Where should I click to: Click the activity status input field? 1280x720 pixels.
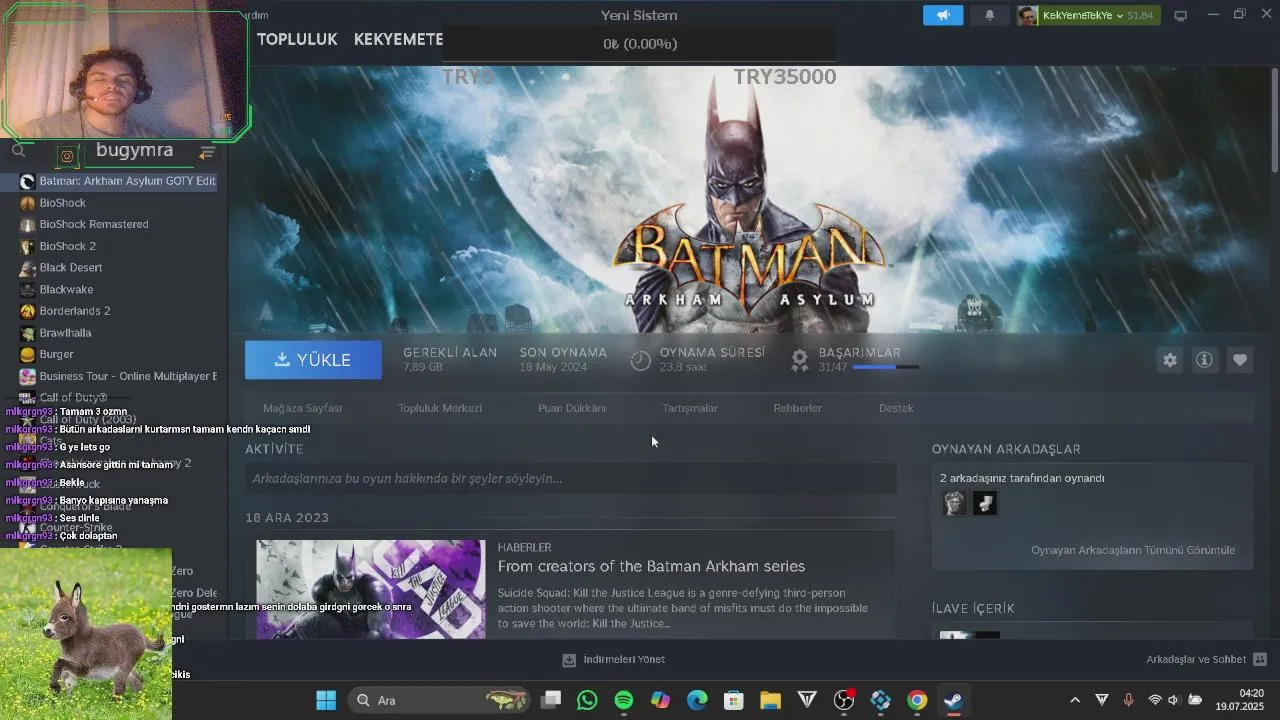[571, 479]
